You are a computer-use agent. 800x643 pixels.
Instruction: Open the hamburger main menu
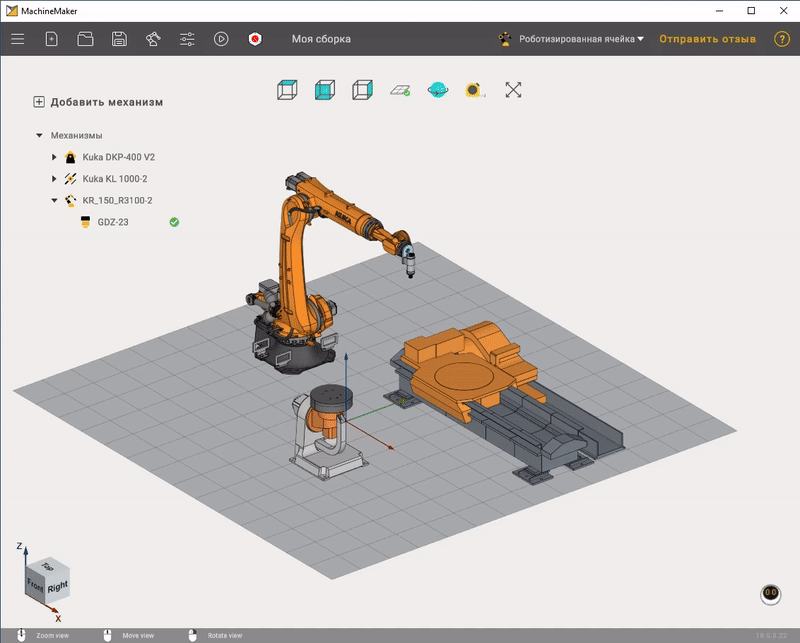click(17, 39)
